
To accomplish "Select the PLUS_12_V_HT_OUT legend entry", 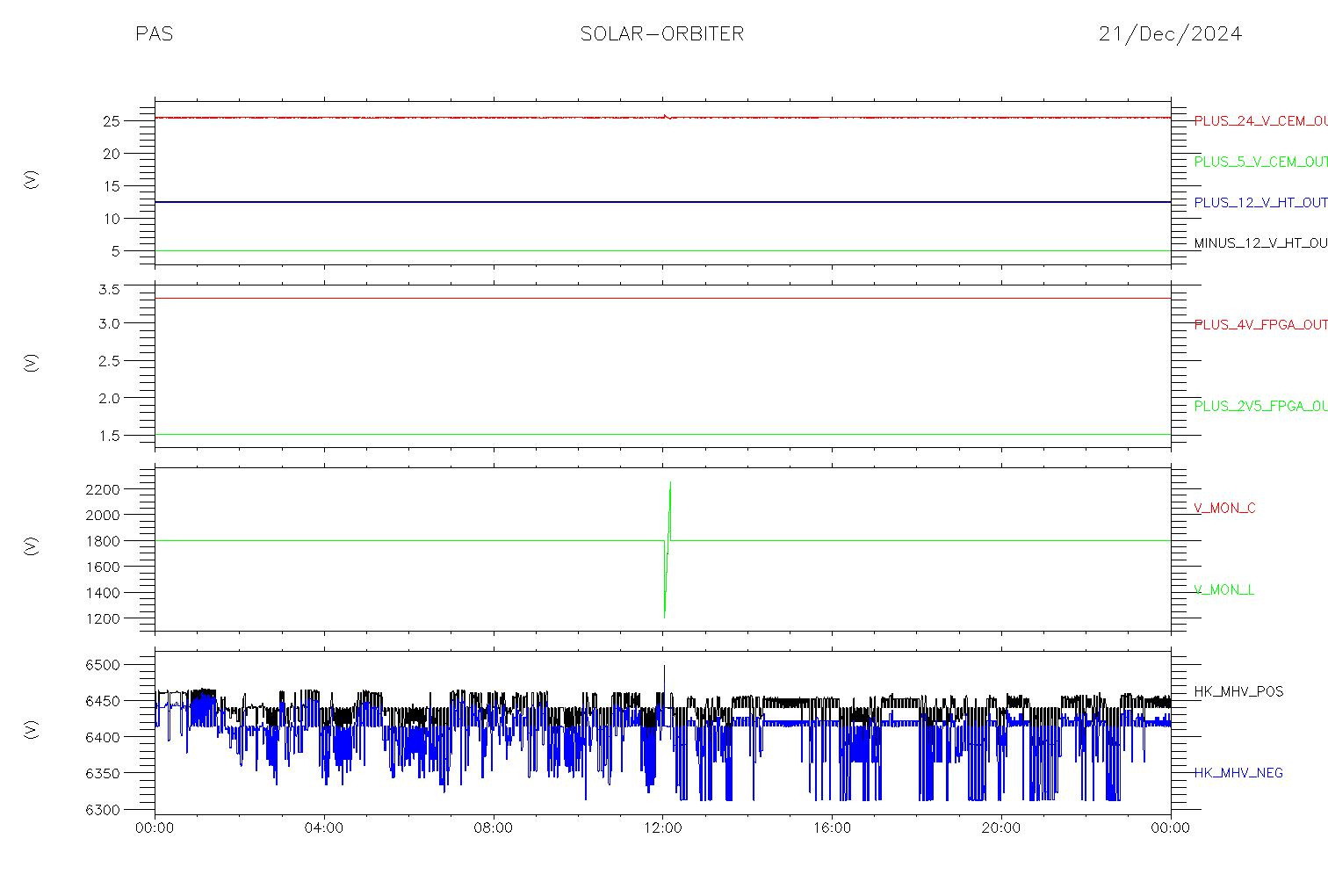I will 1260,202.
